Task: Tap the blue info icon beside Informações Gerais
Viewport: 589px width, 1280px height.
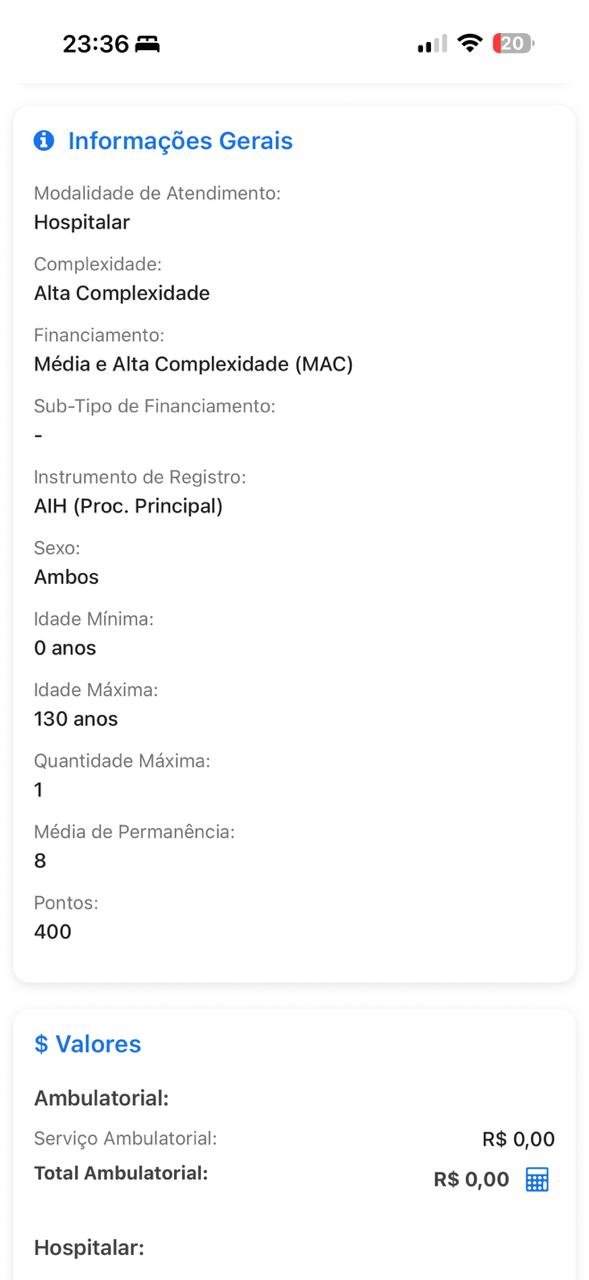Action: pos(44,140)
